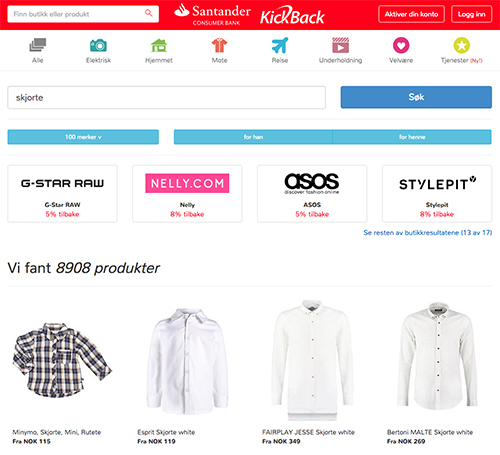Viewport: 500px width, 455px height.
Task: Select the Underholdning clapperboard icon
Action: pos(340,45)
